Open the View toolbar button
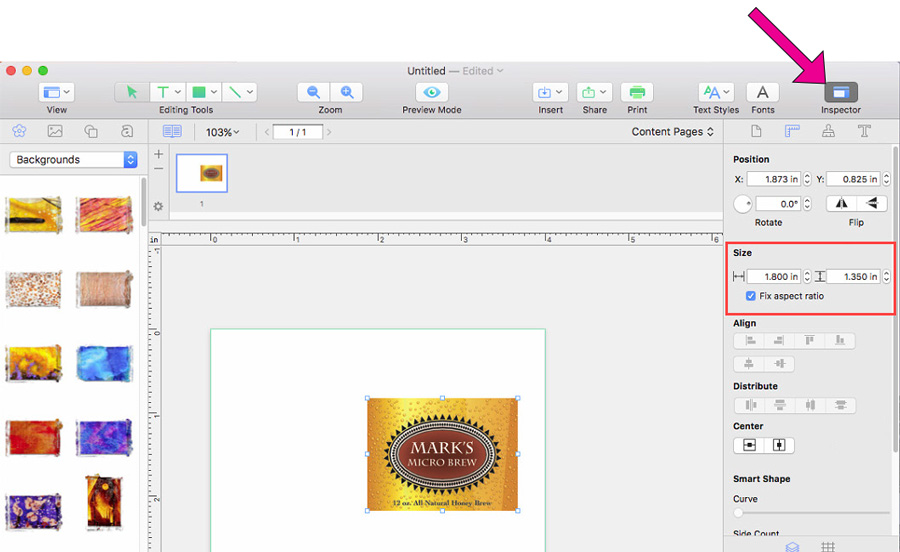 point(56,92)
